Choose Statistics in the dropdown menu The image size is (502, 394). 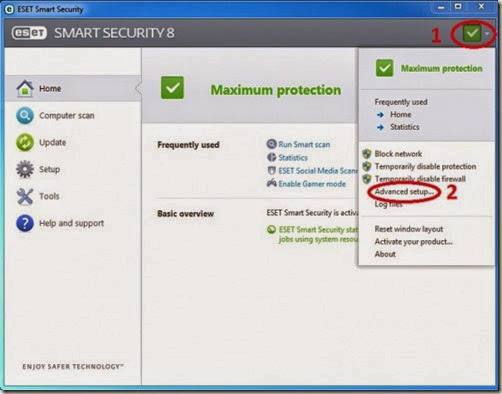405,127
